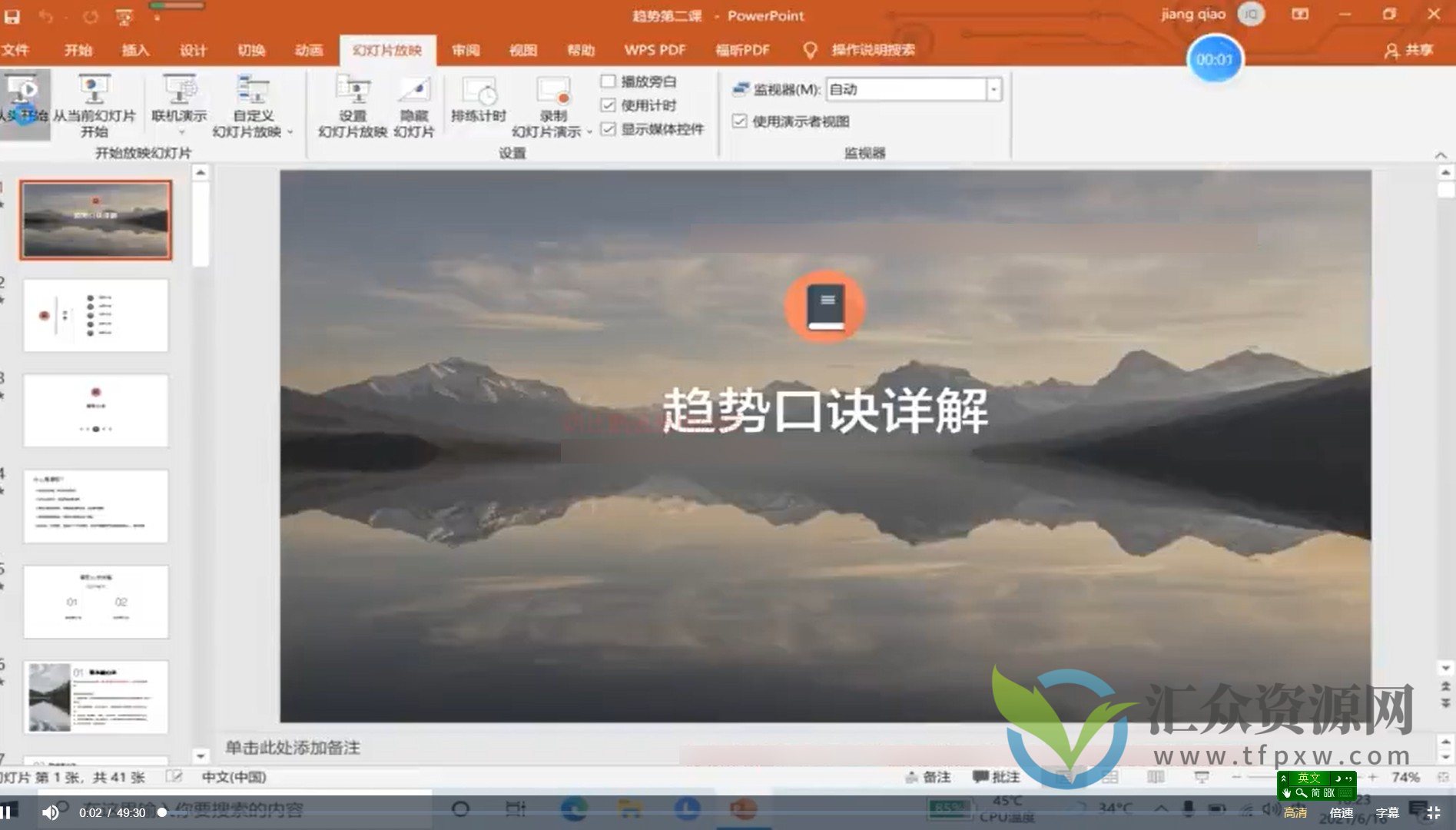The image size is (1456, 830).
Task: Switch to the Animations (动画) tab
Action: 309,51
